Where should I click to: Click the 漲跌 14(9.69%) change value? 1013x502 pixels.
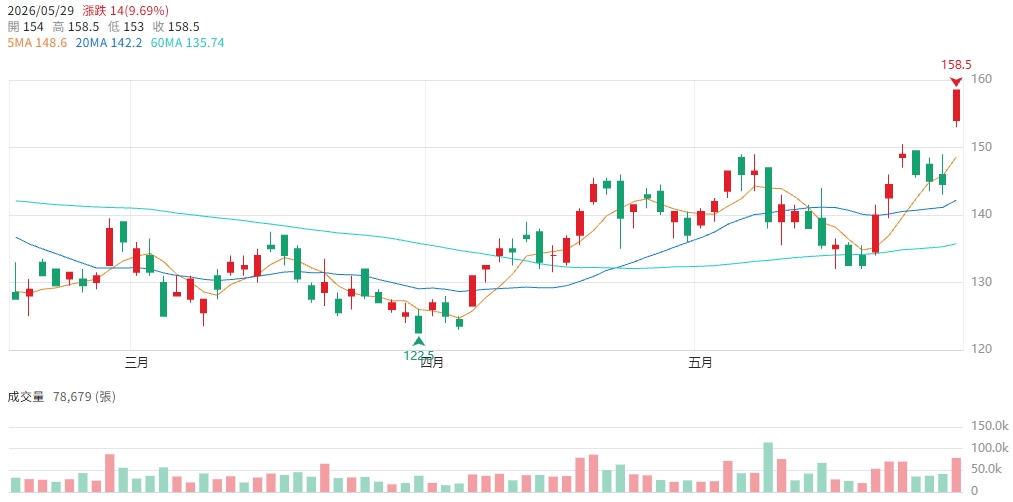click(126, 11)
